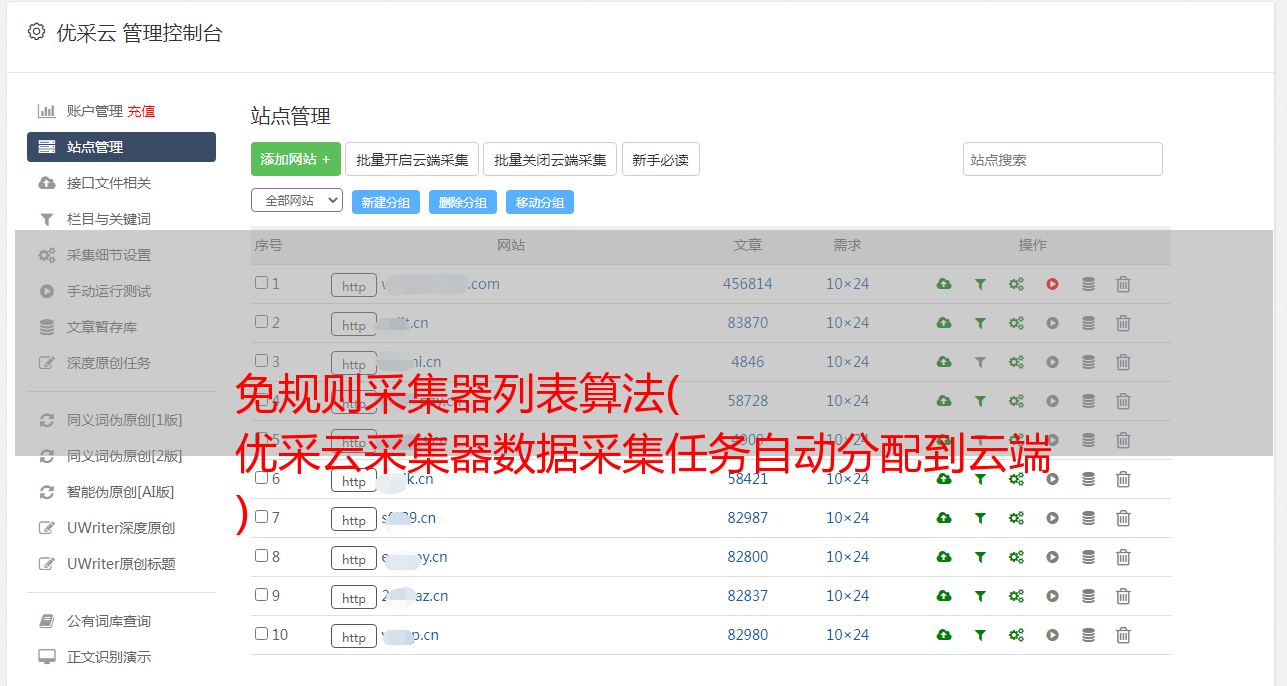Open 账户管理 in the sidebar

pos(94,111)
